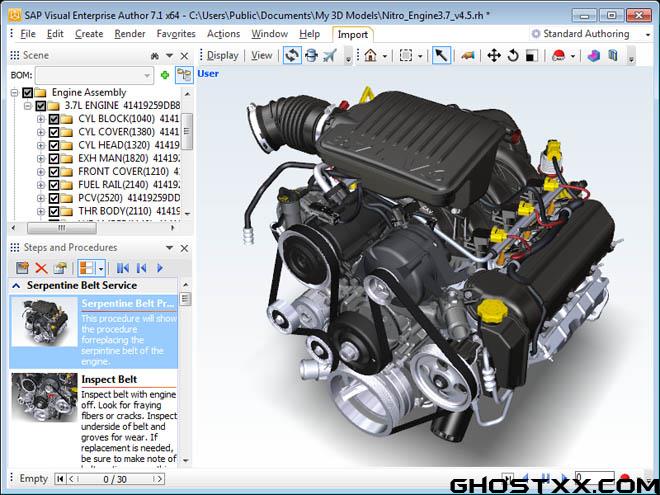Viewport: 660px width, 495px height.
Task: Uncheck the 3.7L ENGINE checkbox
Action: (41, 105)
